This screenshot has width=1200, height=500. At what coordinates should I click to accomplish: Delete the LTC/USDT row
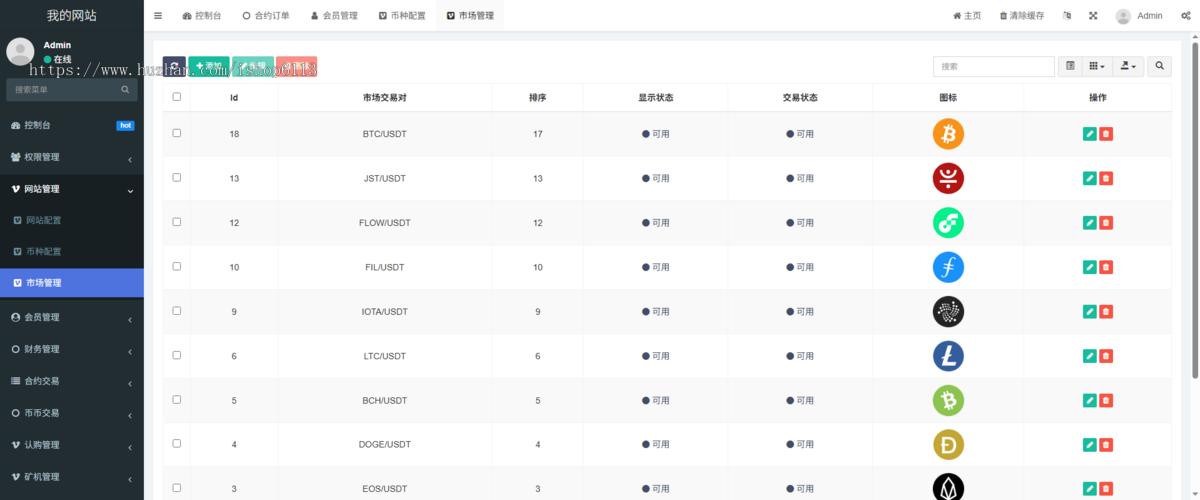pyautogui.click(x=1106, y=356)
